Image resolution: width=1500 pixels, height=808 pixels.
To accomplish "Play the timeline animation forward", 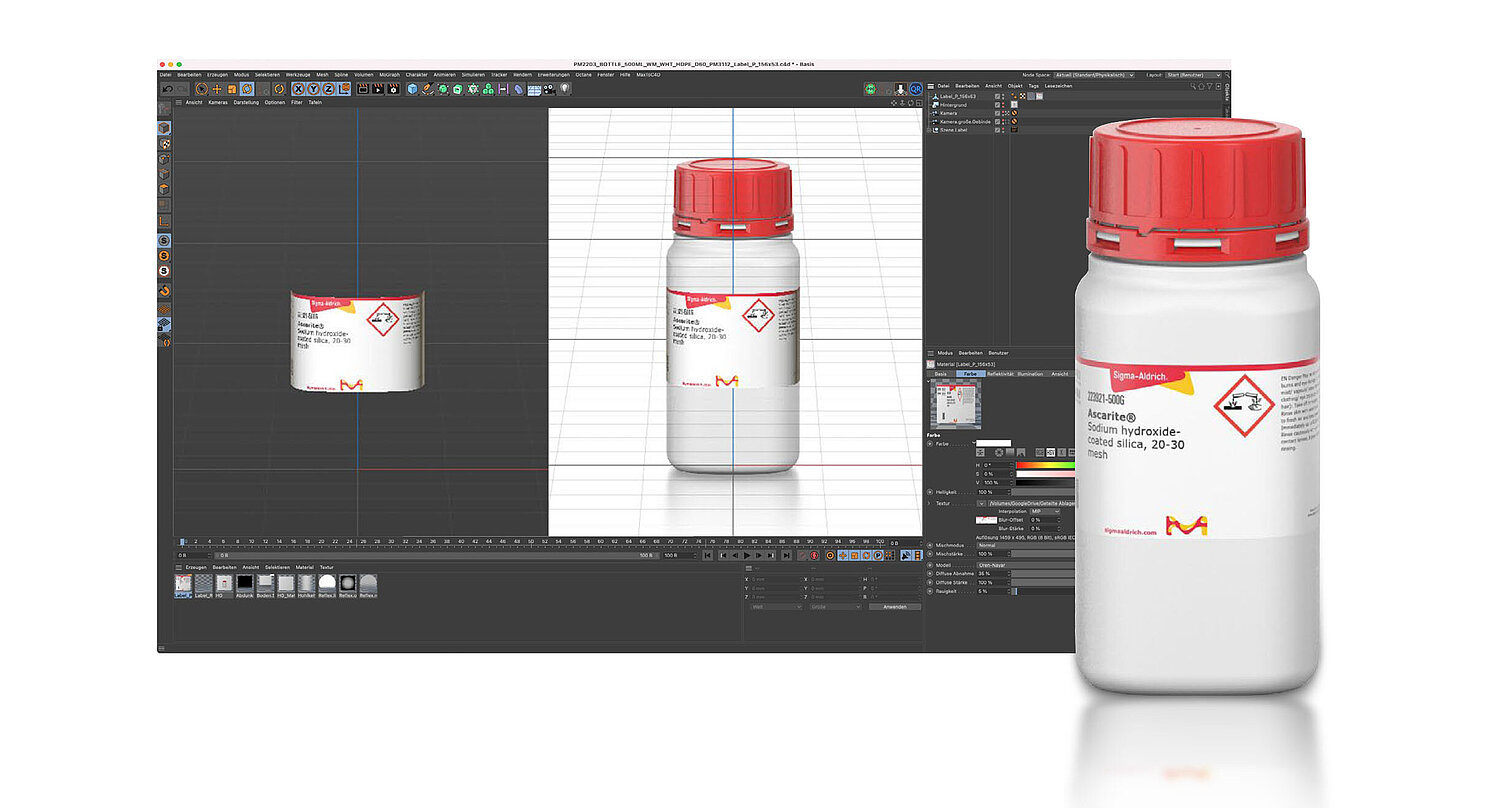I will (x=747, y=555).
